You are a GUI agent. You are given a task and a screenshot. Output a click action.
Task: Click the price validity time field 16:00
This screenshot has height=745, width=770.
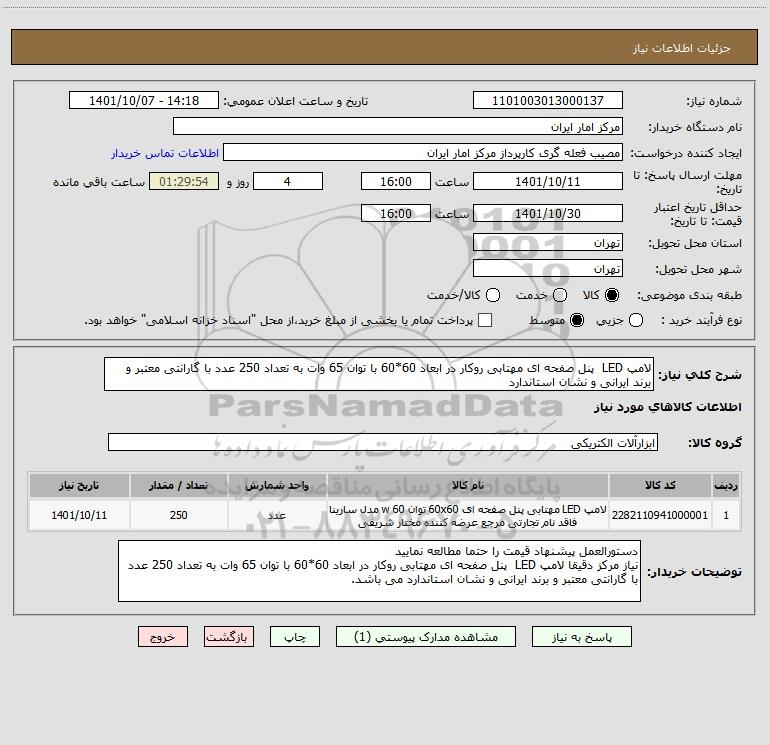pos(396,213)
